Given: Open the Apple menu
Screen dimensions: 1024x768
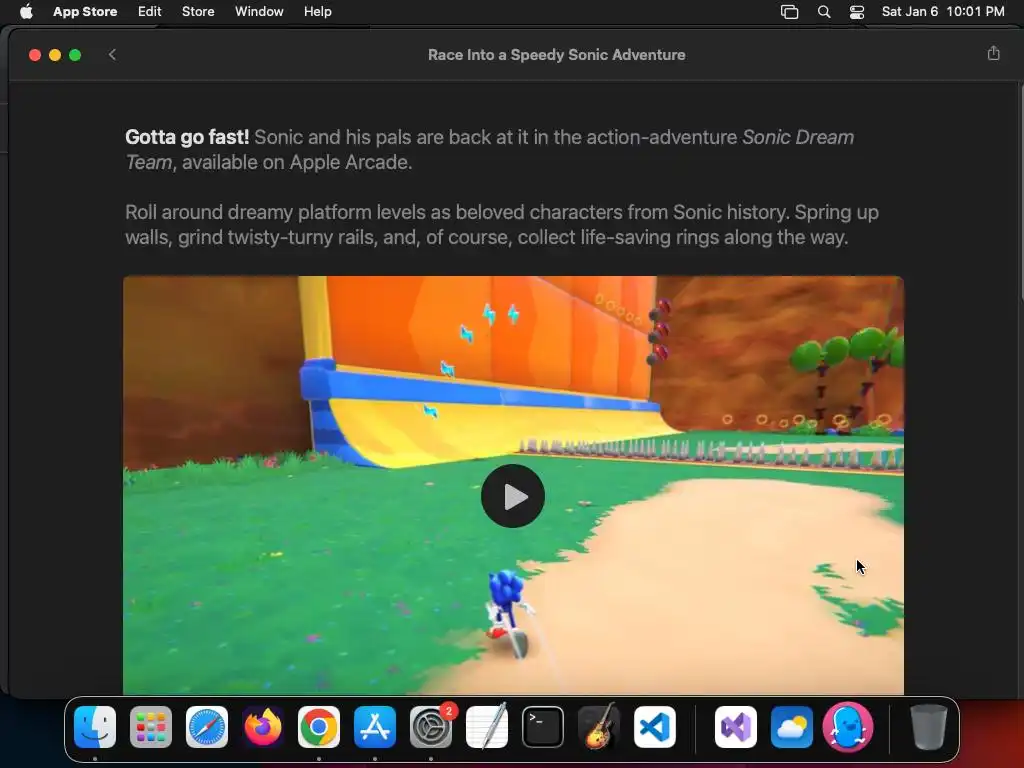Looking at the screenshot, I should pos(26,12).
